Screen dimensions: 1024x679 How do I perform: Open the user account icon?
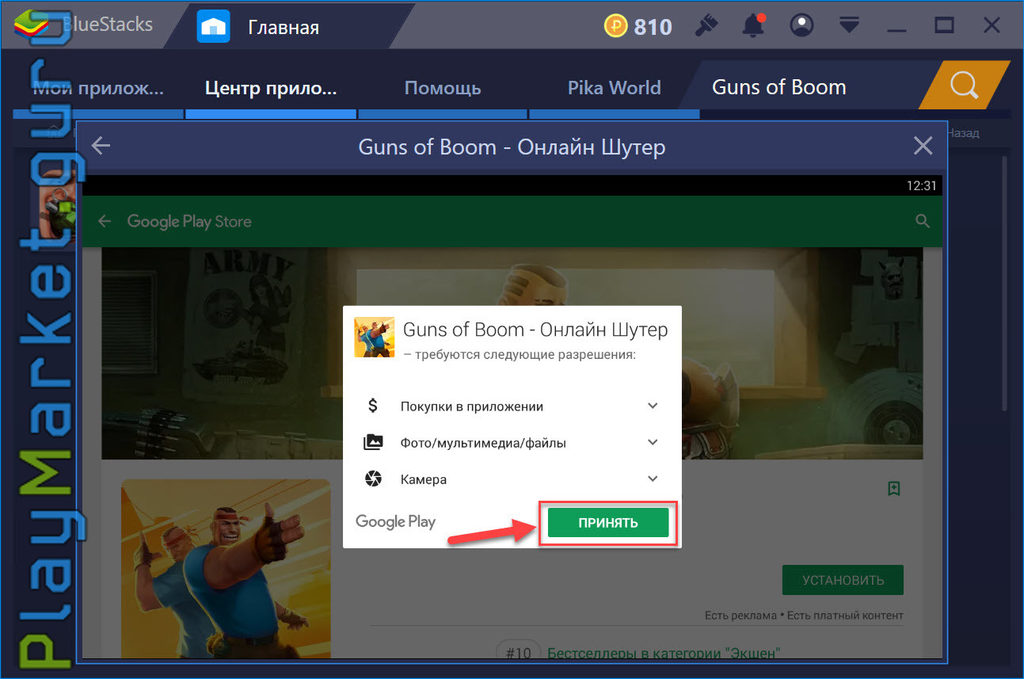tap(801, 25)
